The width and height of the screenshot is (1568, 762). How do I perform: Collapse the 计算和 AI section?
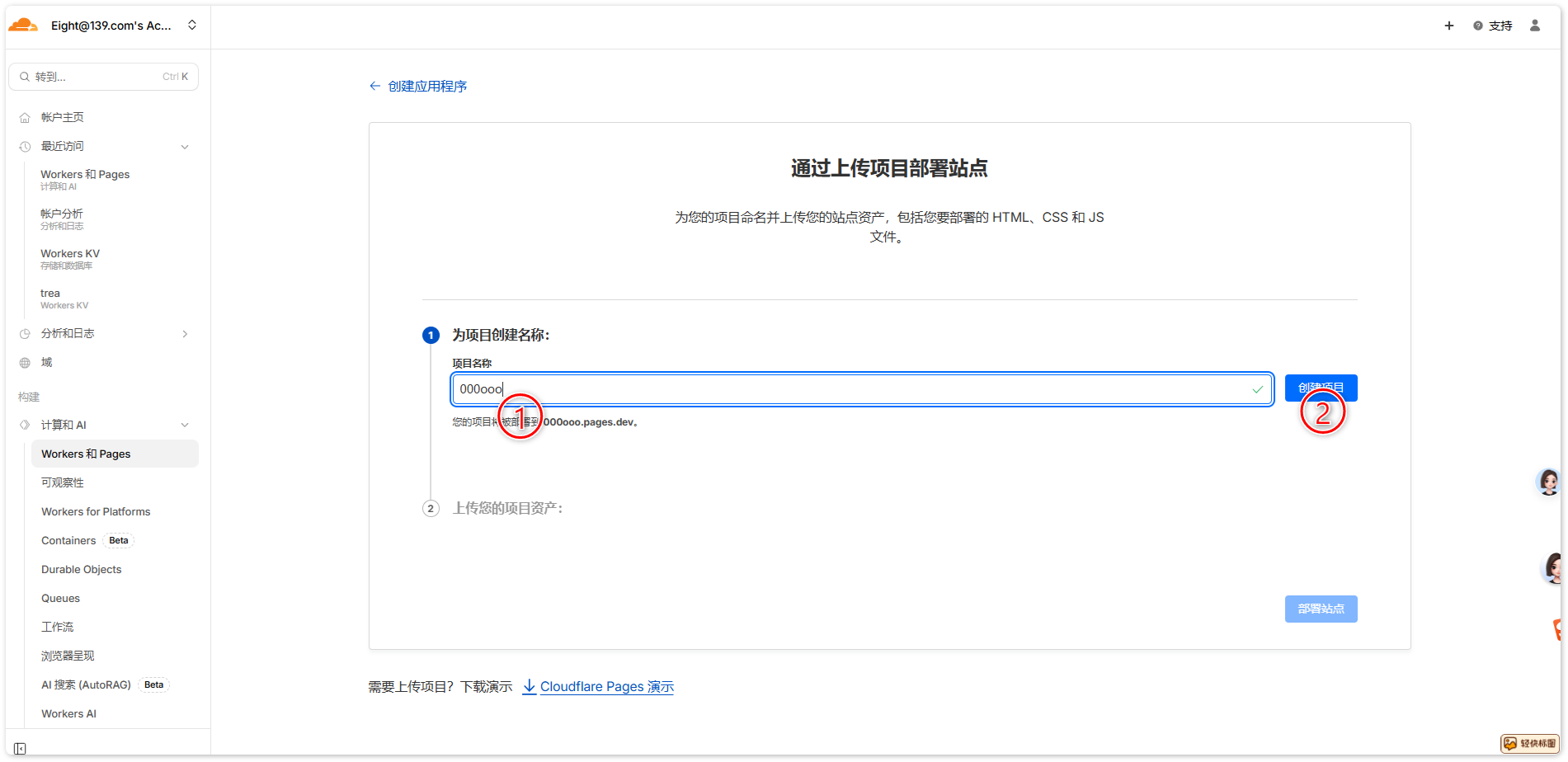pos(185,426)
